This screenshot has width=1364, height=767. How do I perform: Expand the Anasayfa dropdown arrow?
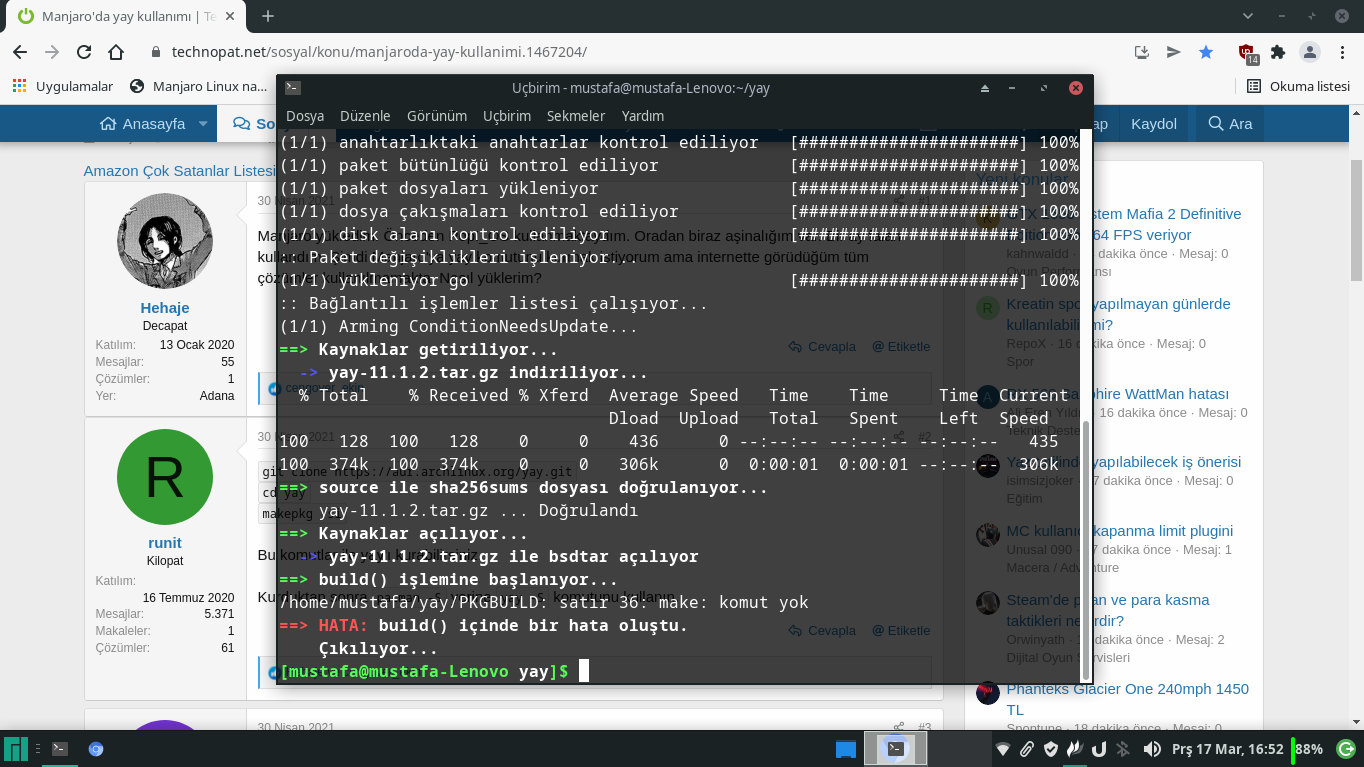203,124
